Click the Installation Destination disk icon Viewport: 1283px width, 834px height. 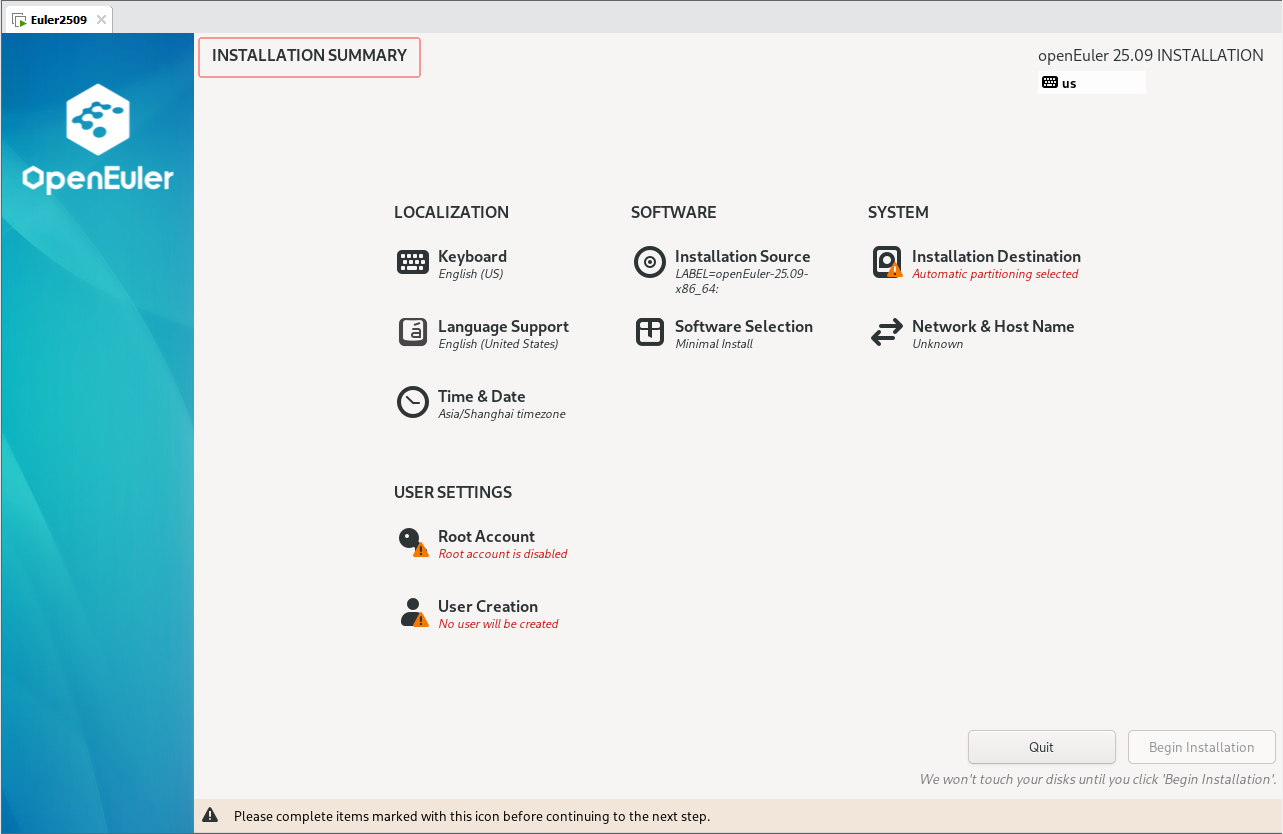coord(887,262)
